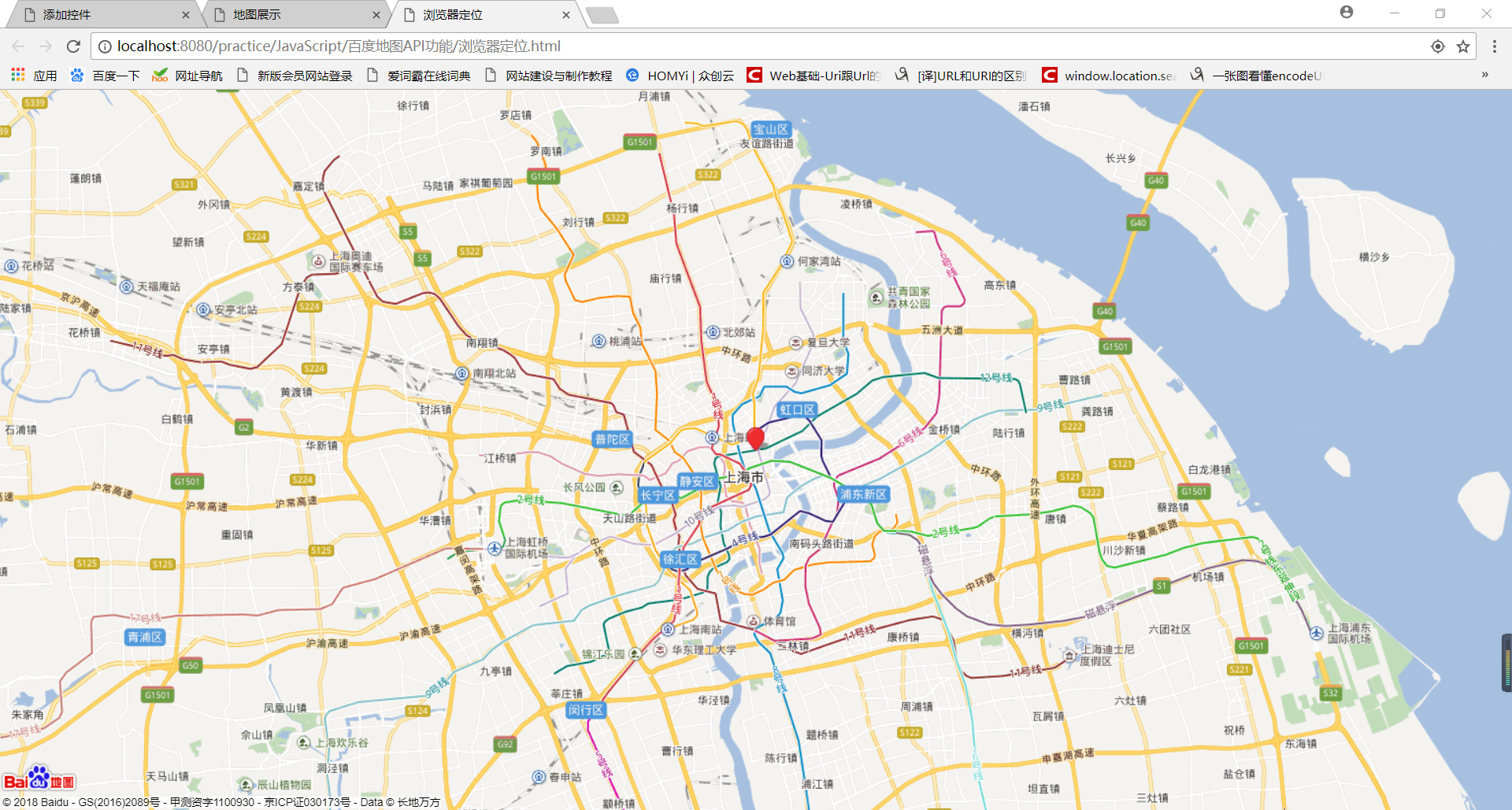Bookmark this page with the star icon

tap(1463, 46)
